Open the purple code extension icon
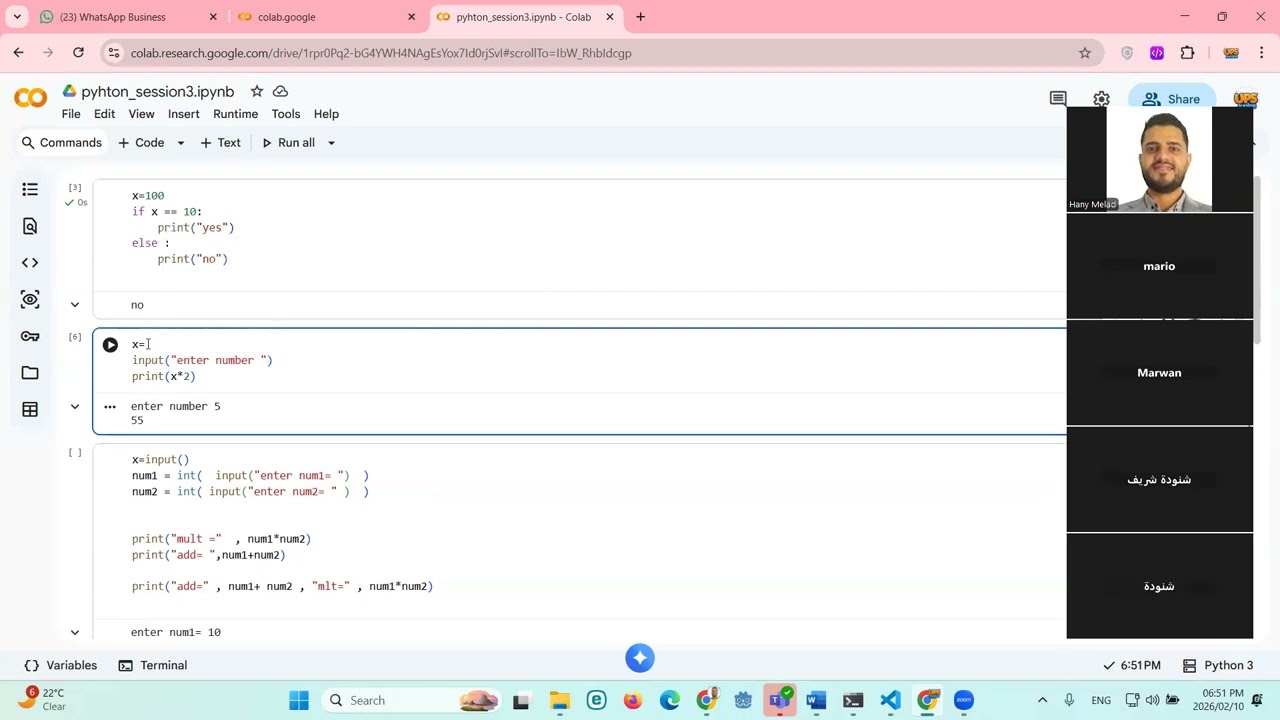Viewport: 1280px width, 720px height. [1157, 53]
